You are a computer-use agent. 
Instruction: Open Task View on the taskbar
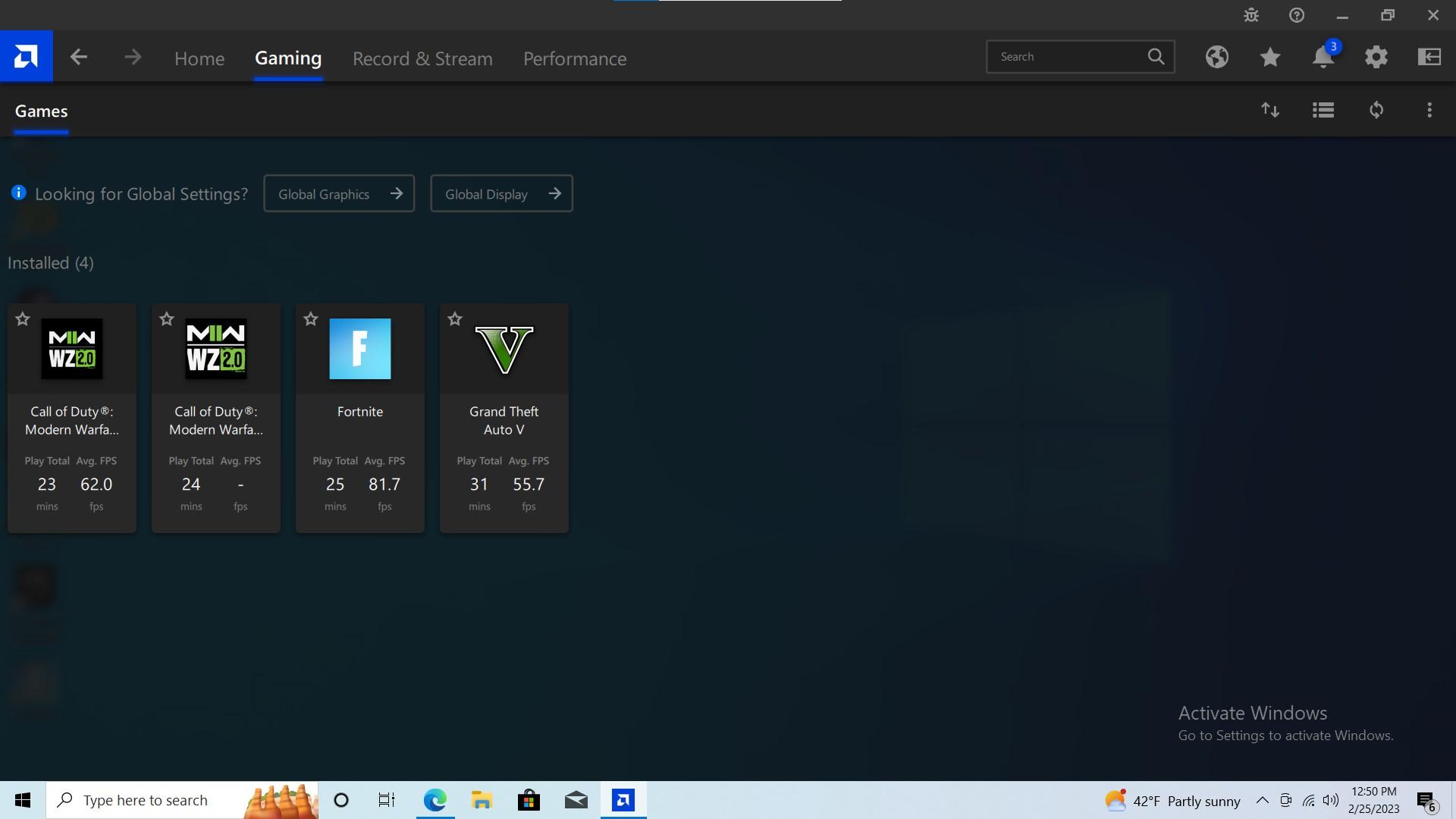coord(387,800)
